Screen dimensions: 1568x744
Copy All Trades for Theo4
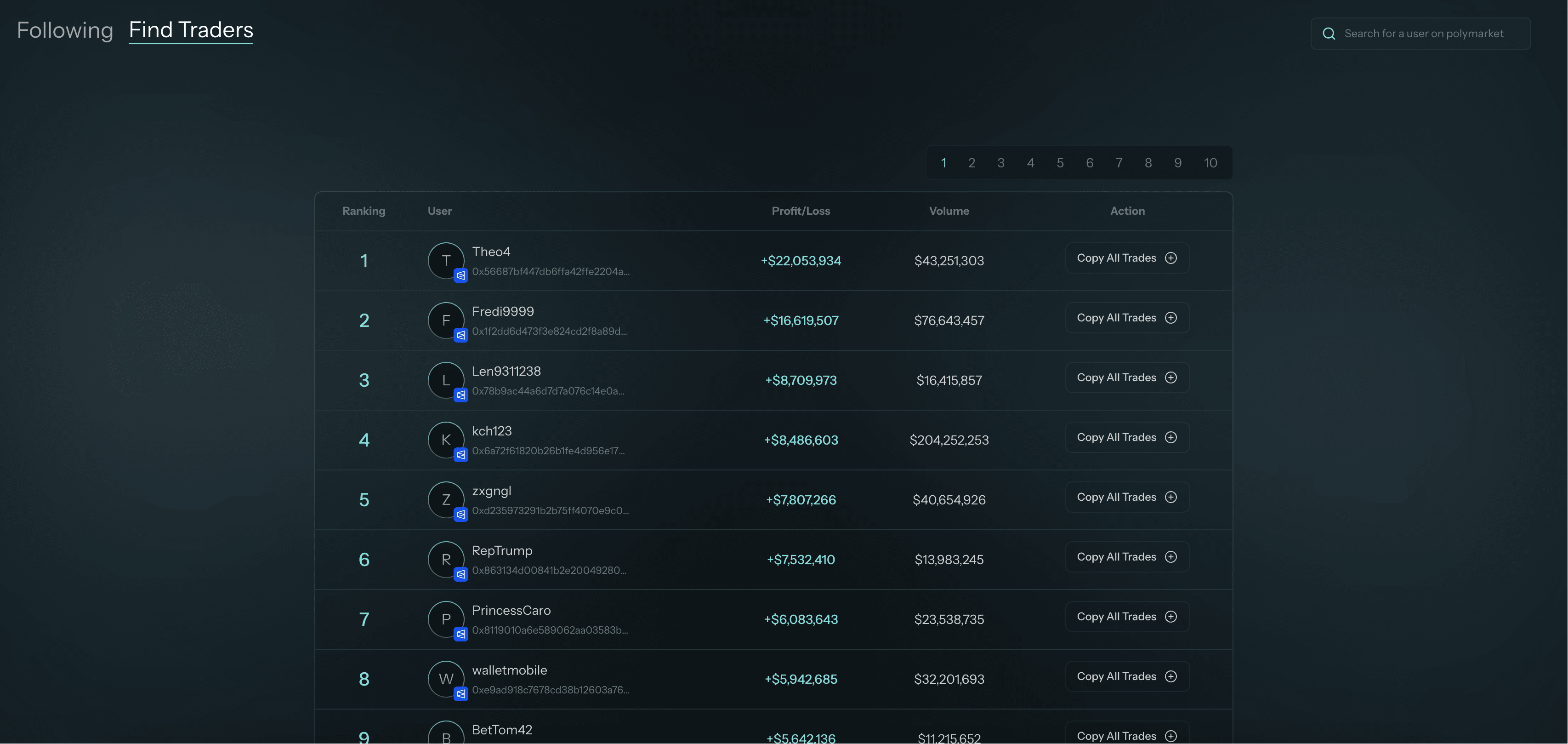tap(1127, 258)
